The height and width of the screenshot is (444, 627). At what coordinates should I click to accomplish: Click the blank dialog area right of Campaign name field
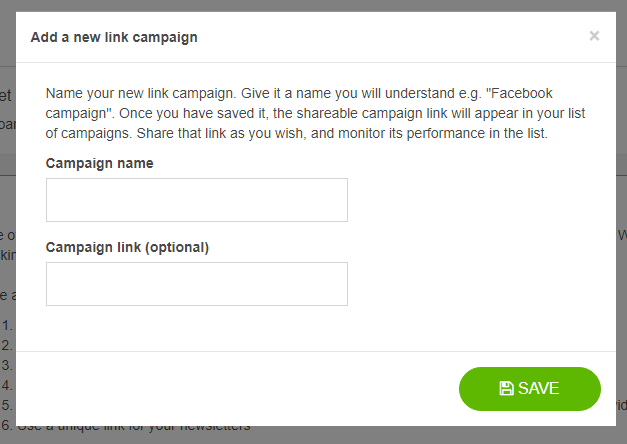470,200
